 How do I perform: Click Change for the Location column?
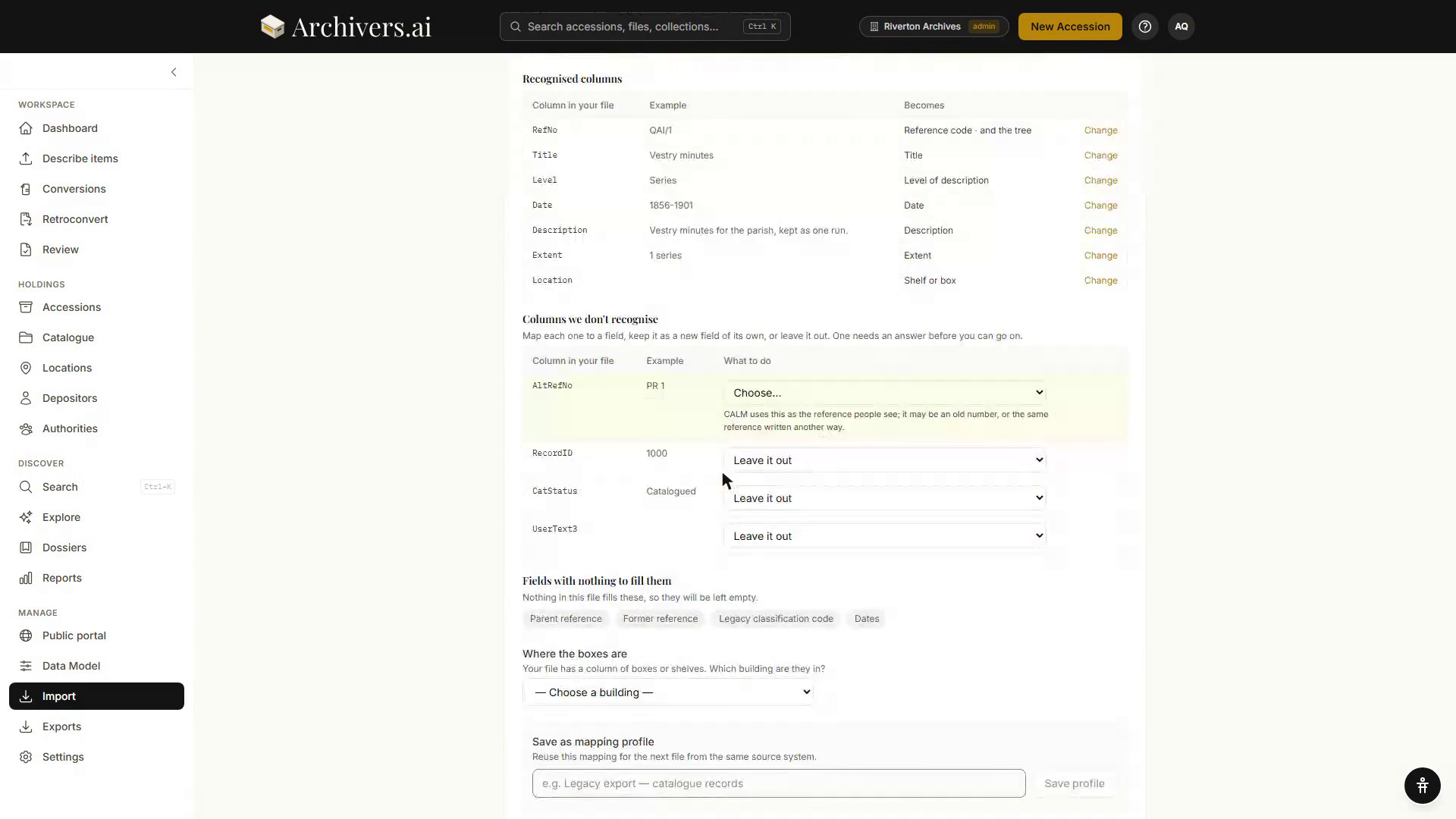click(1100, 281)
